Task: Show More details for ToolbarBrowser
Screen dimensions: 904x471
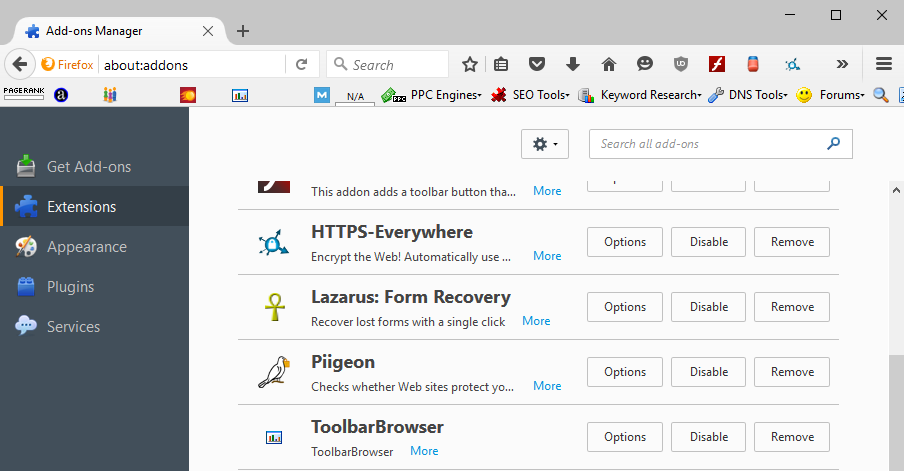Action: click(x=424, y=451)
